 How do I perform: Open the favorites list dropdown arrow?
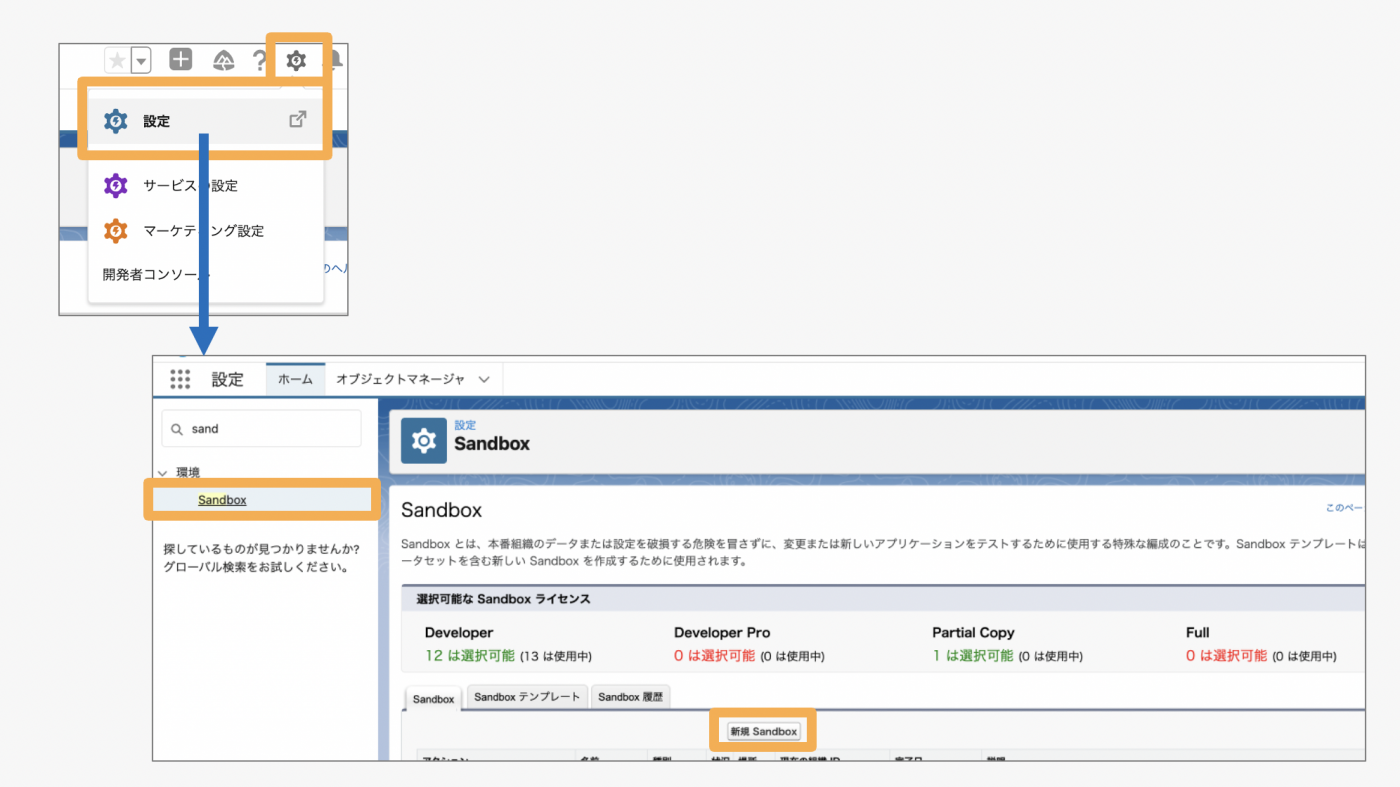click(x=141, y=61)
